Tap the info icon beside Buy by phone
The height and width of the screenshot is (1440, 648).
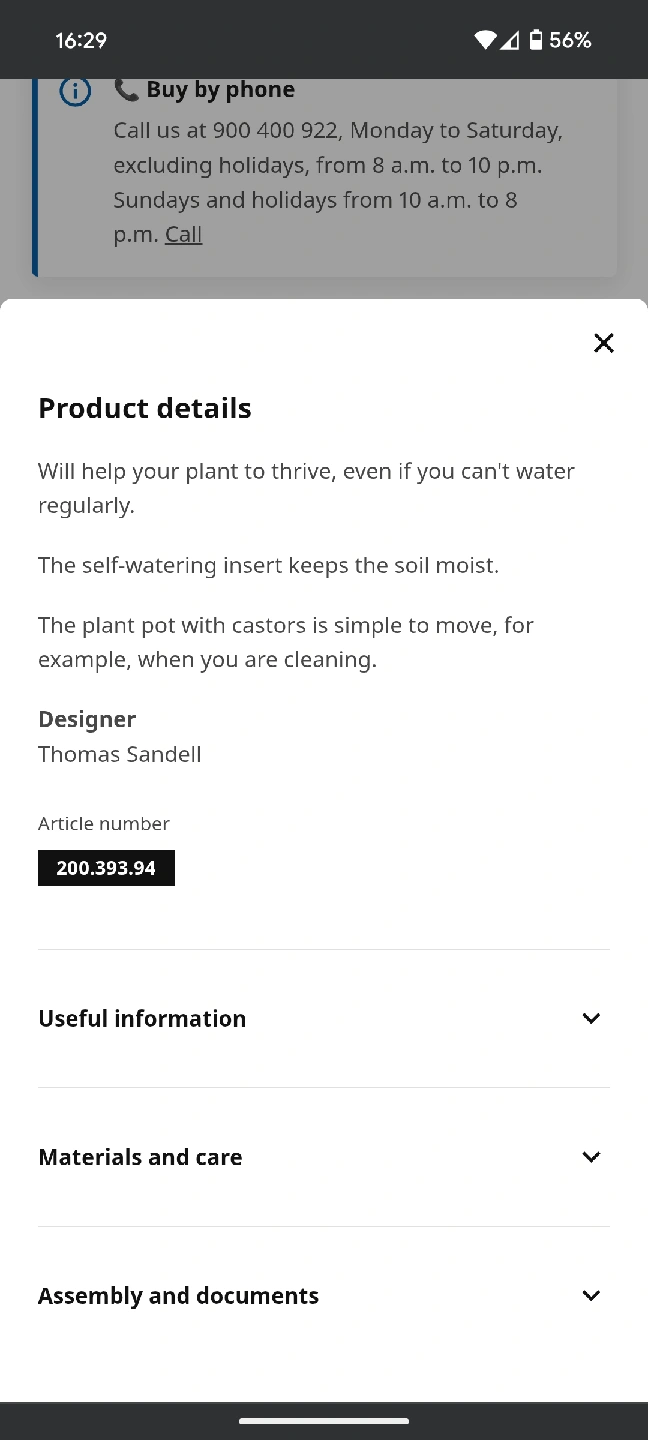(75, 91)
